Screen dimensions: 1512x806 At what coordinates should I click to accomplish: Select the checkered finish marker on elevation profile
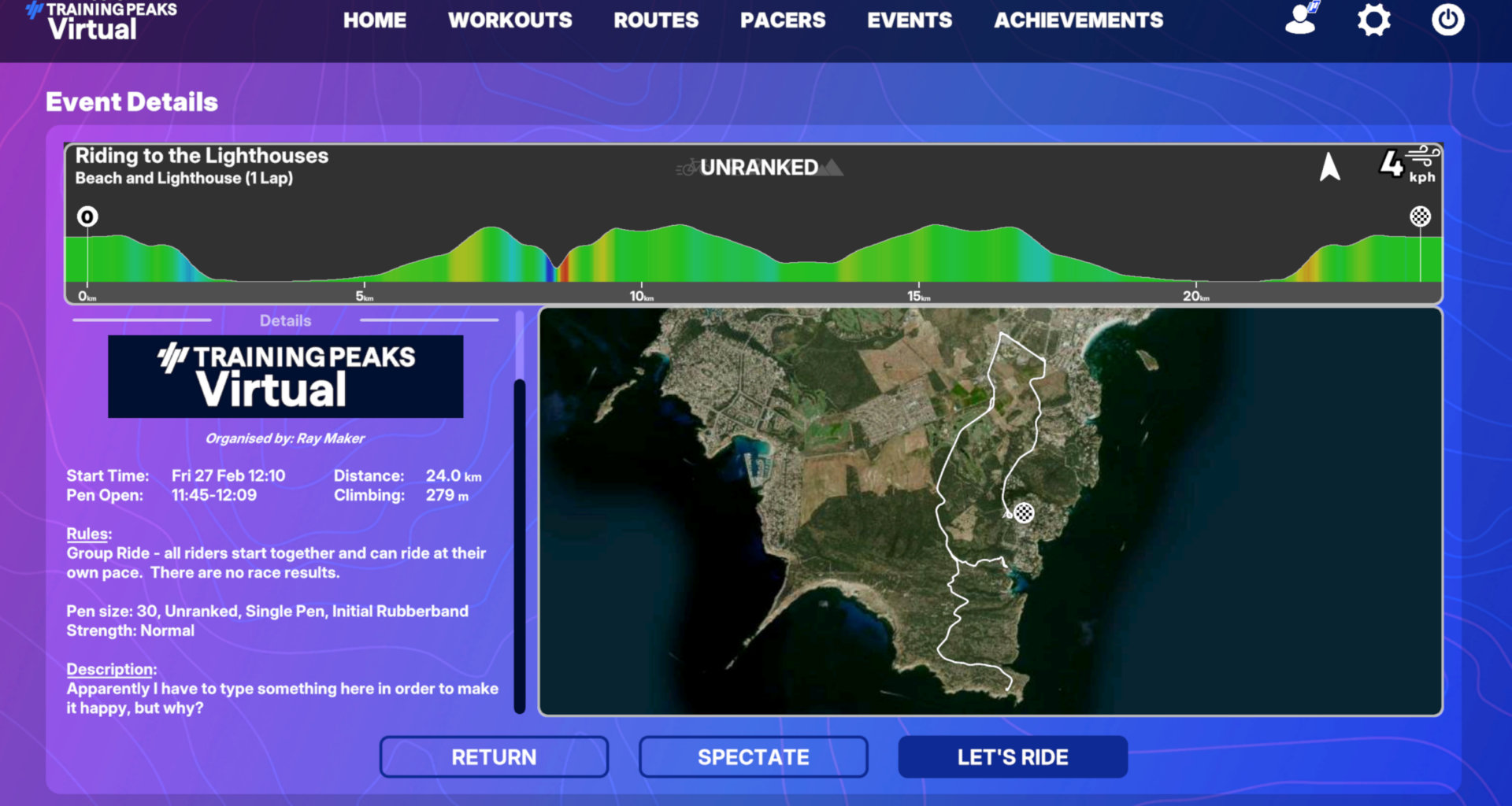pos(1421,216)
